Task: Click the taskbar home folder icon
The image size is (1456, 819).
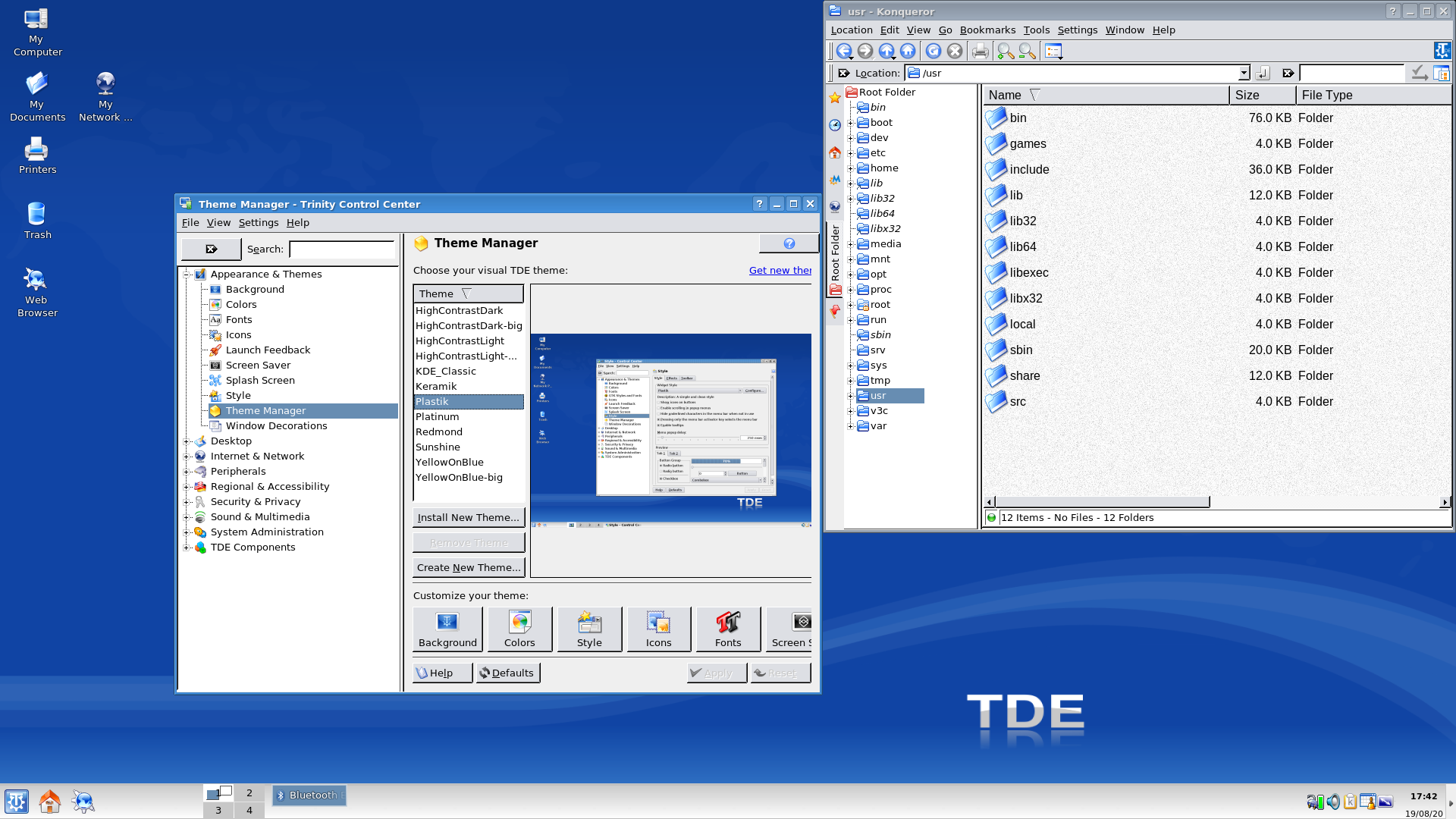Action: (50, 802)
